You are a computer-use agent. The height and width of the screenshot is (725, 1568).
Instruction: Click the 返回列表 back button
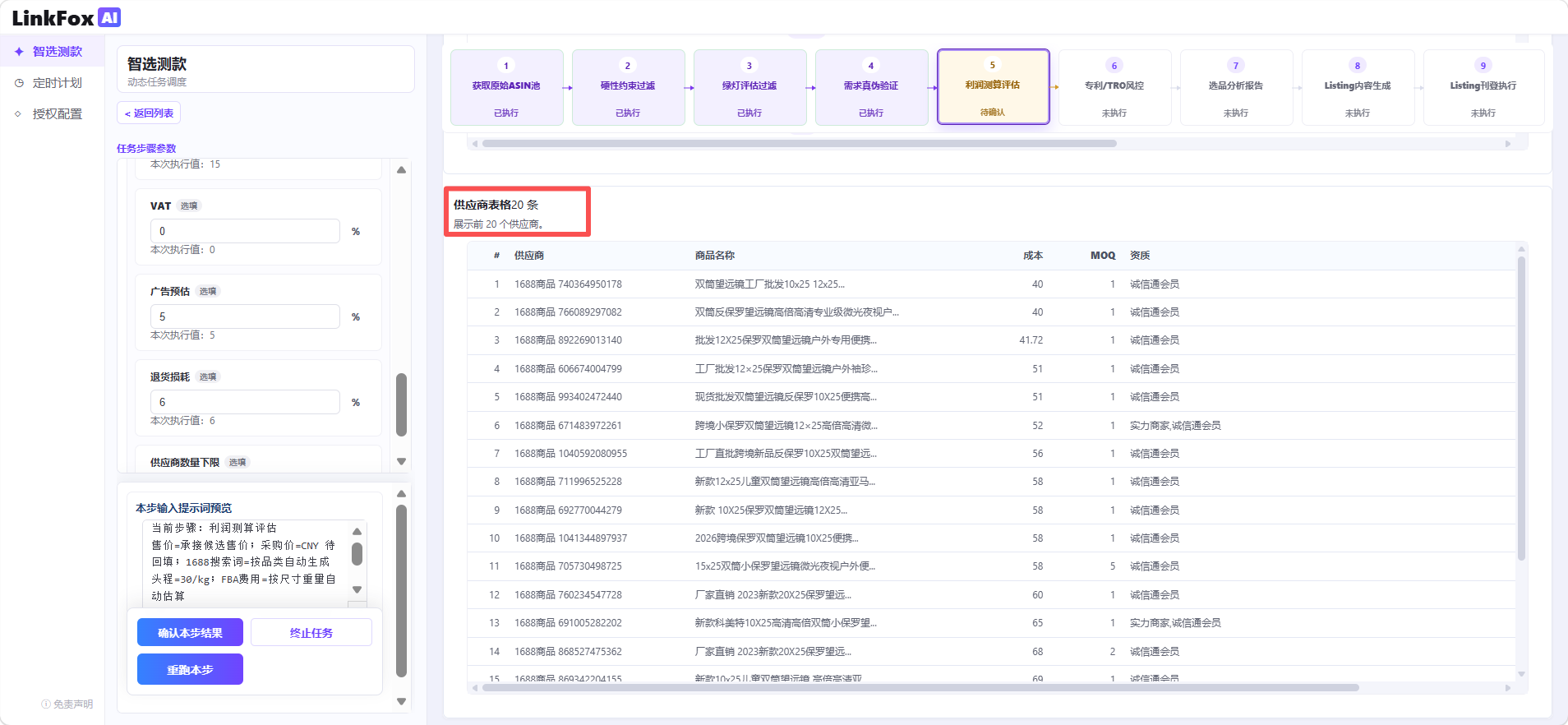(x=149, y=113)
